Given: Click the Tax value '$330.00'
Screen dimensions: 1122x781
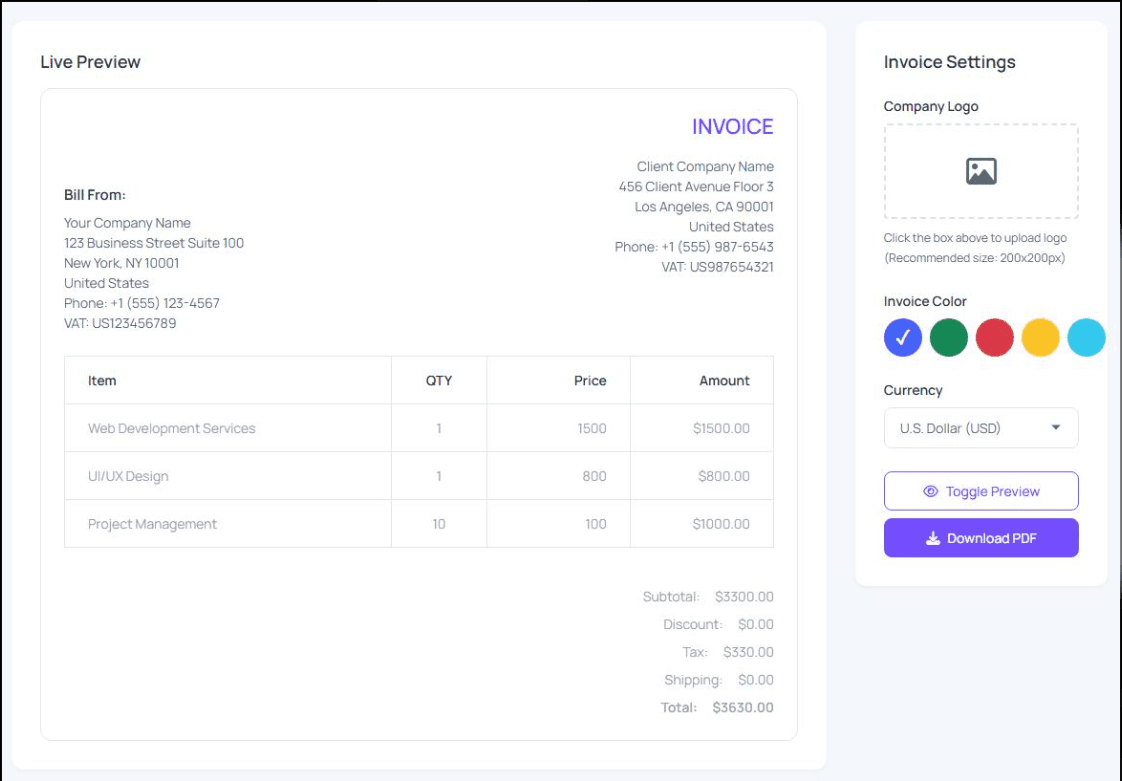Looking at the screenshot, I should [x=748, y=652].
